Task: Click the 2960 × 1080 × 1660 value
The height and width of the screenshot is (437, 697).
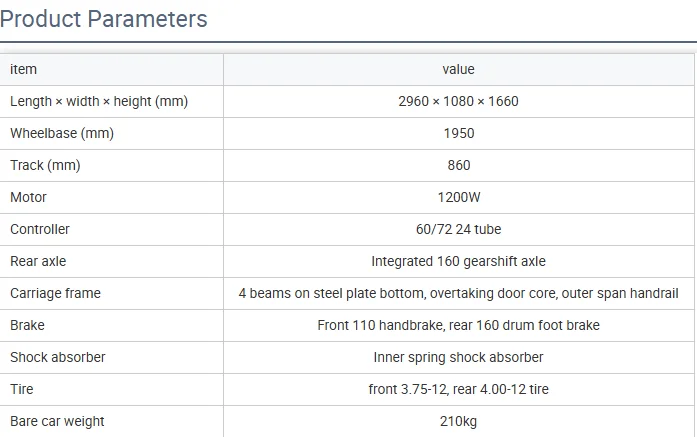Action: (458, 101)
